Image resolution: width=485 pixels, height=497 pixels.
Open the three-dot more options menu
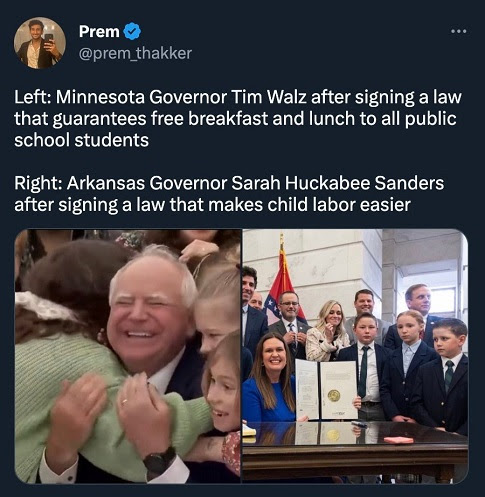pyautogui.click(x=458, y=31)
